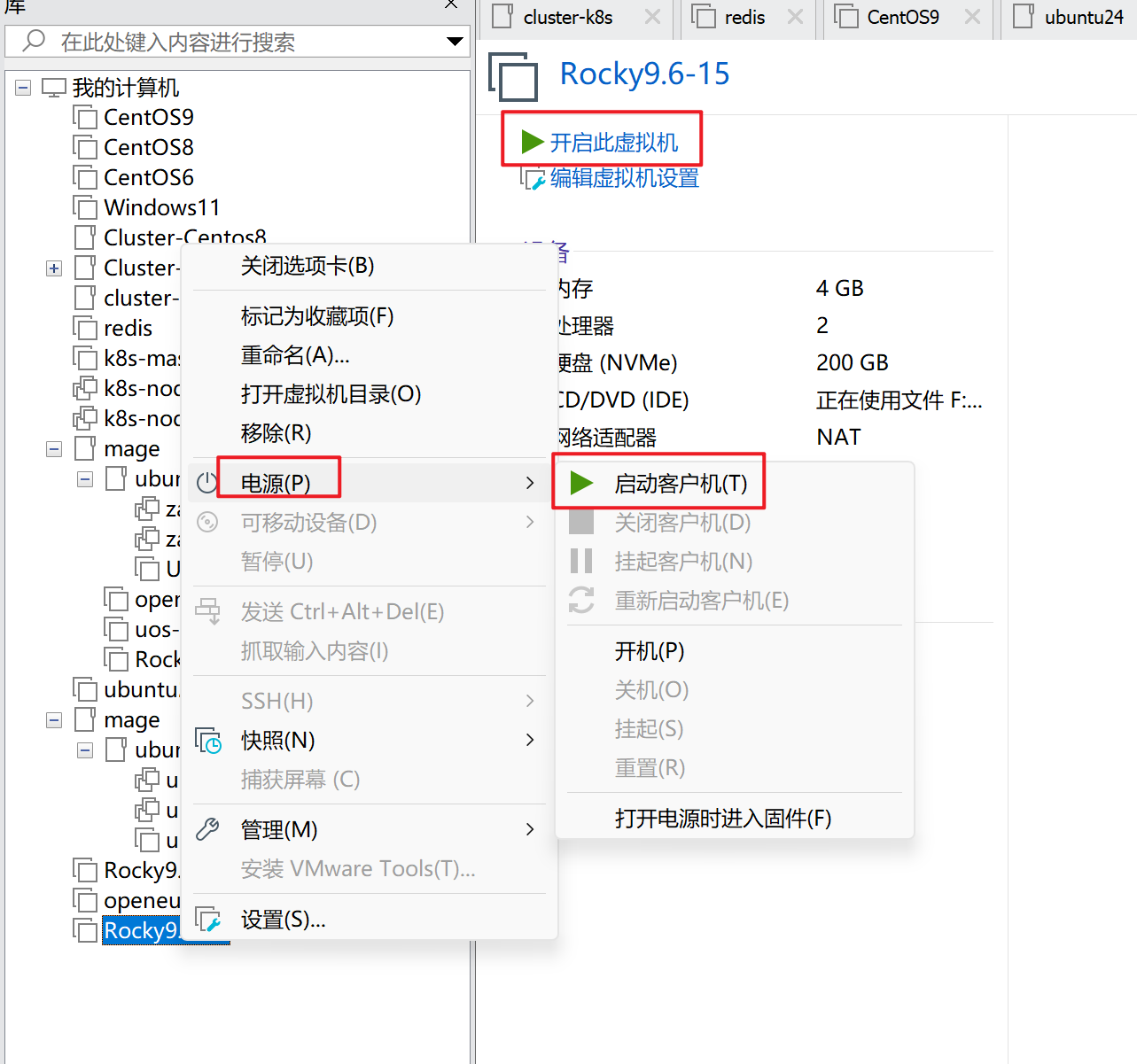Open the library search dropdown arrow
Viewport: 1137px width, 1064px height.
pos(455,42)
